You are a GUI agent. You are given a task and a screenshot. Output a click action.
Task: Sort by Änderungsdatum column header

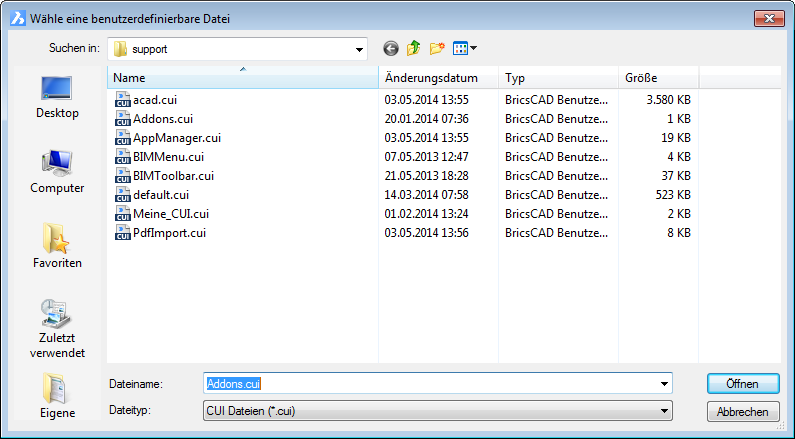point(438,78)
